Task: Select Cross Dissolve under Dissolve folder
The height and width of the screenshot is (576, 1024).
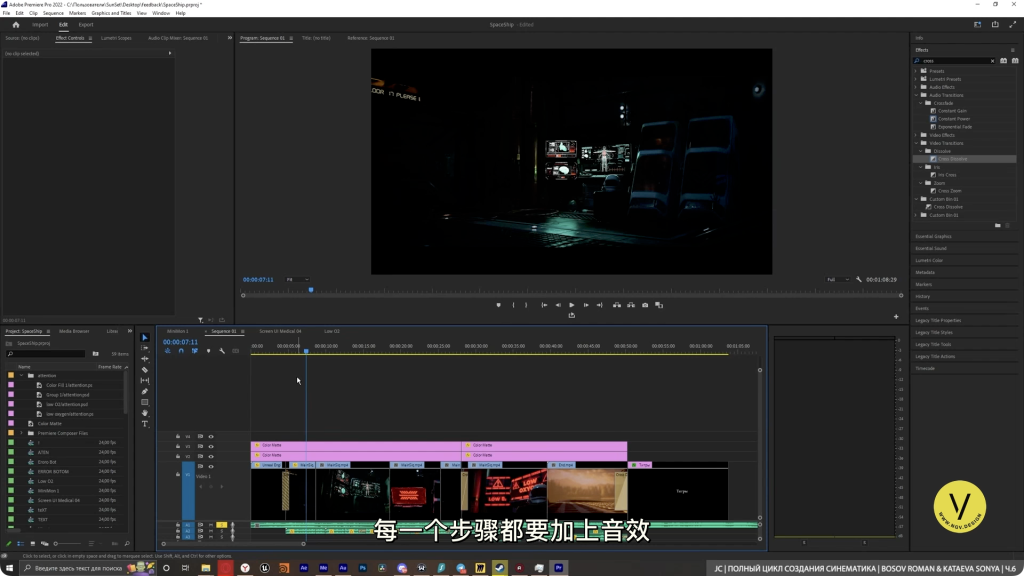Action: click(952, 159)
